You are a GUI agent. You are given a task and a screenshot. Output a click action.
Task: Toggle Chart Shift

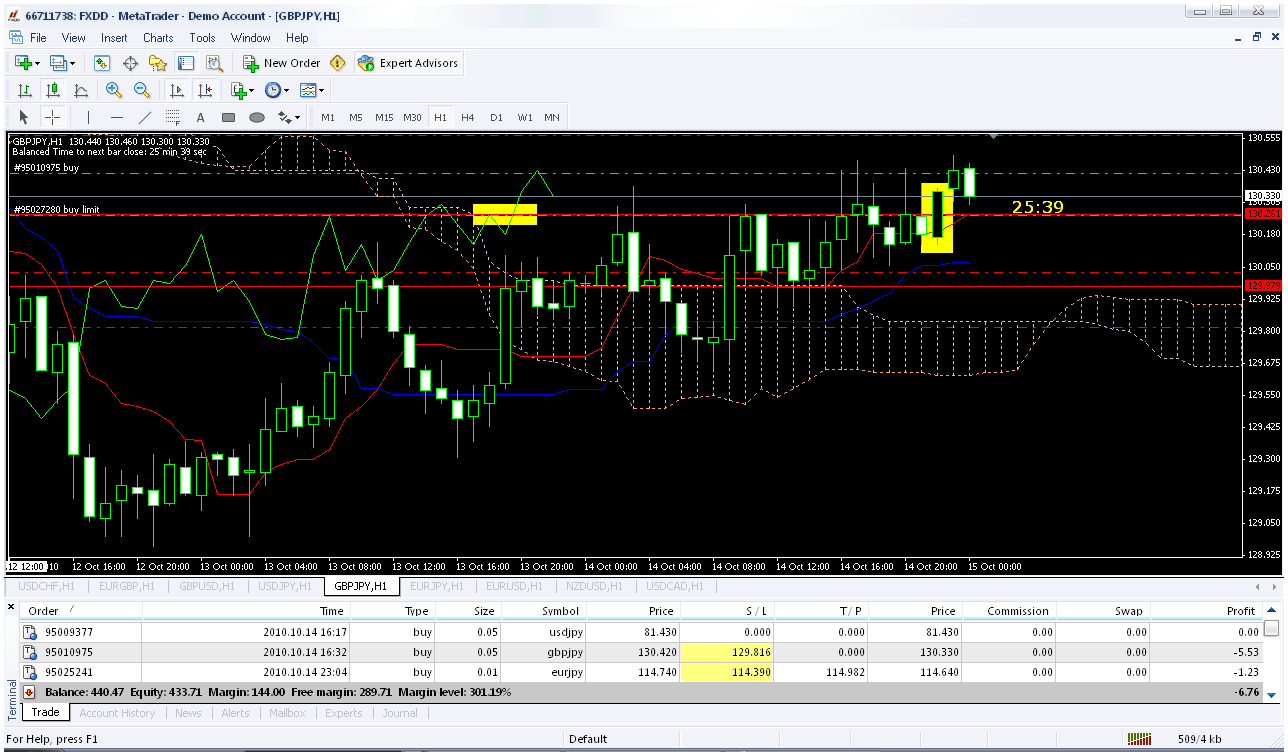coord(204,90)
